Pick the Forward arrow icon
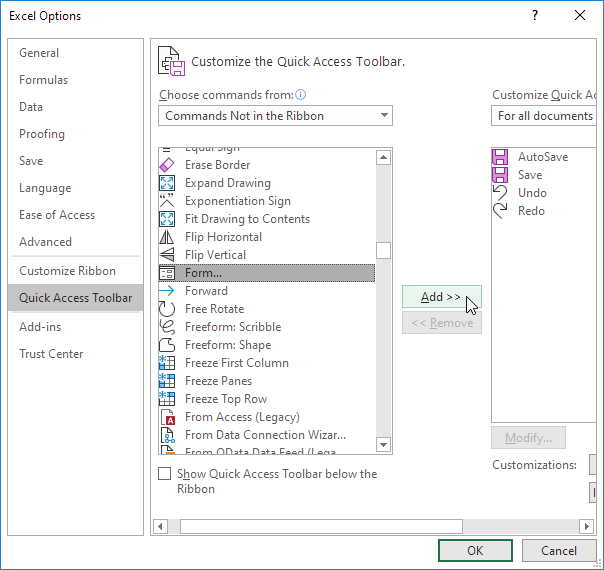604x570 pixels. pyautogui.click(x=167, y=291)
